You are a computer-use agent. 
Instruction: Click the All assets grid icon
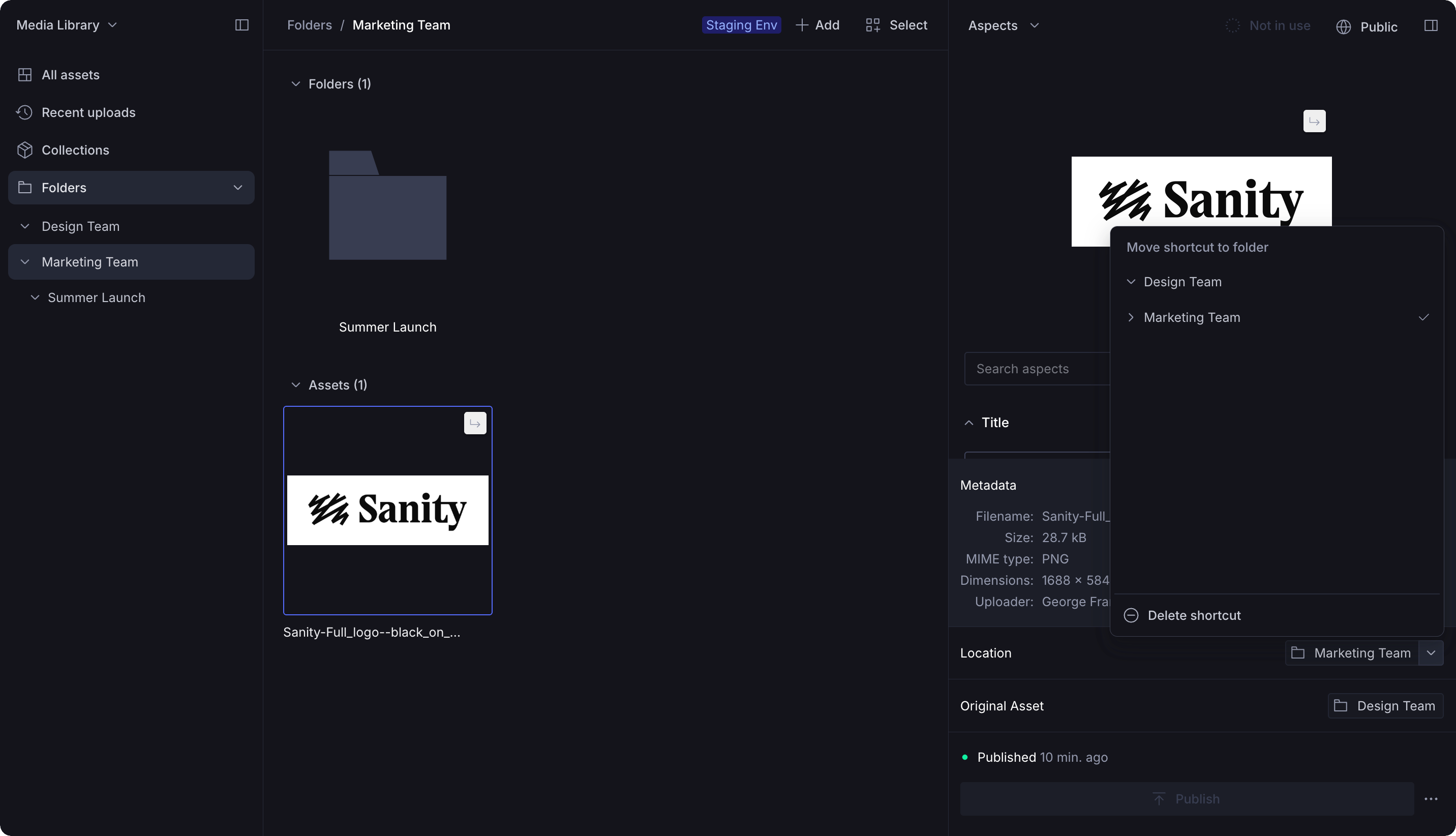(25, 75)
